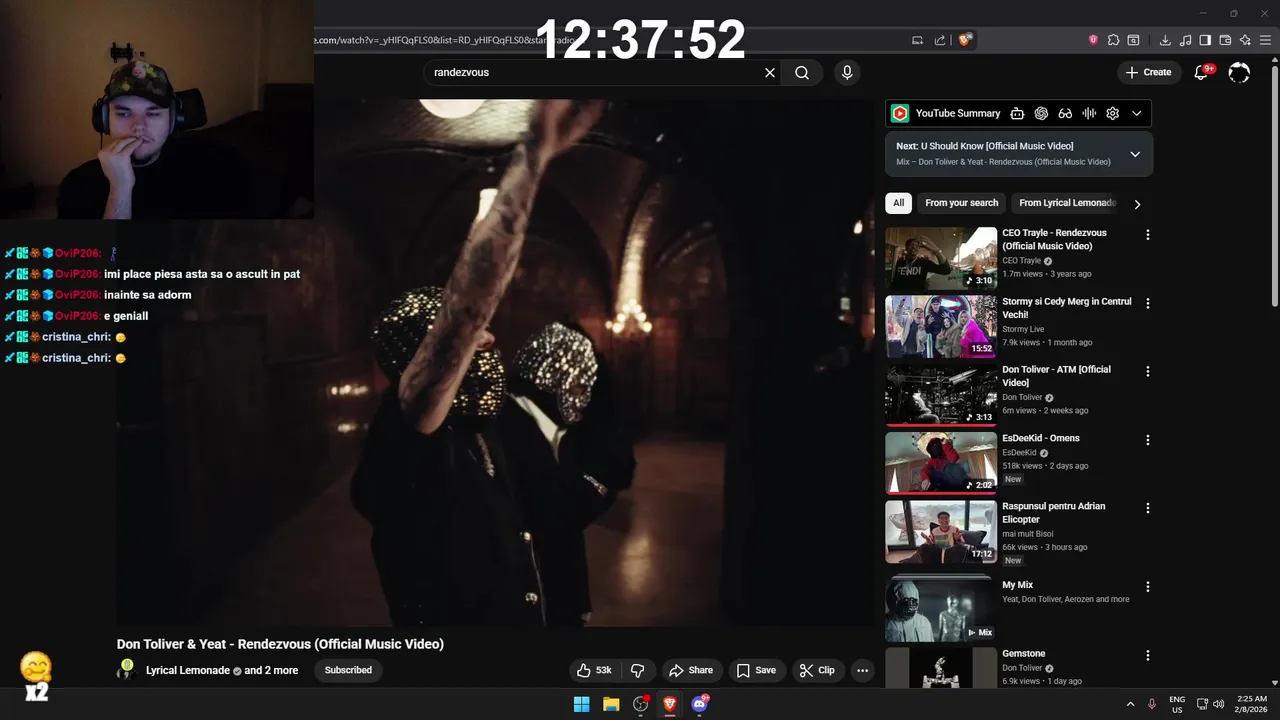
Task: Click the ChatGPT icon in YouTube Summary
Action: 1041,113
